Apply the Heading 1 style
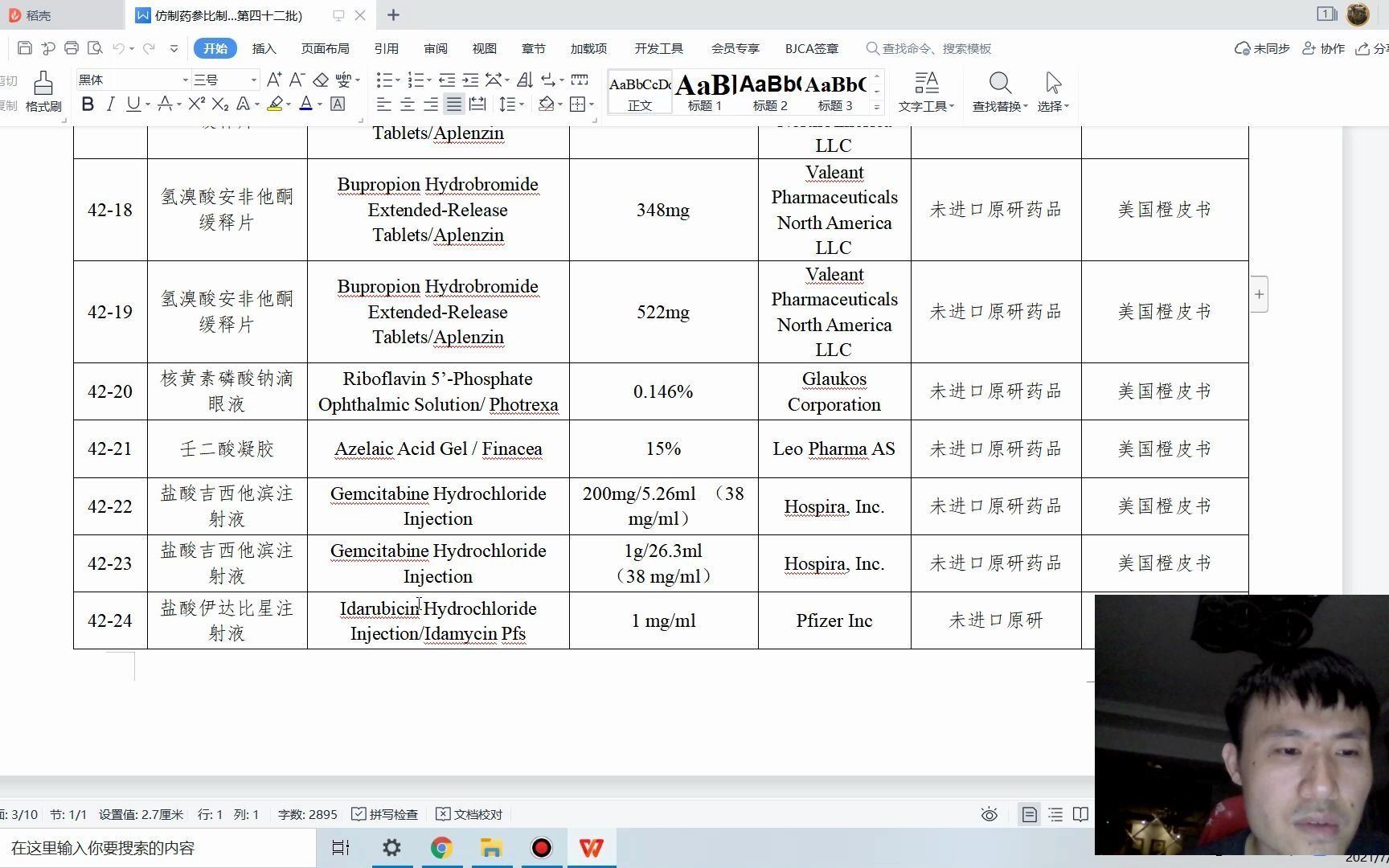 (x=705, y=92)
